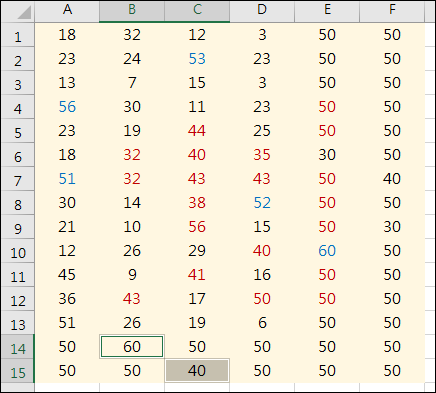Click cell F9 containing 30
Image resolution: width=436 pixels, height=393 pixels.
click(x=392, y=227)
